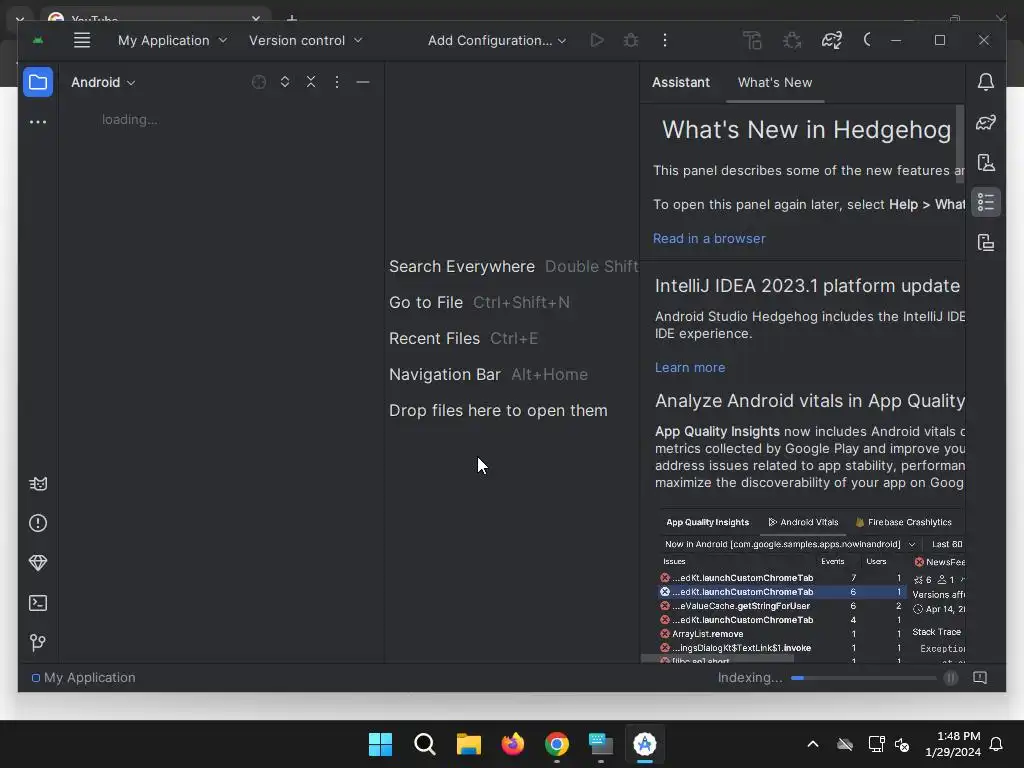Open Gradle tool window in right sidebar
This screenshot has width=1024, height=768.
(x=986, y=123)
